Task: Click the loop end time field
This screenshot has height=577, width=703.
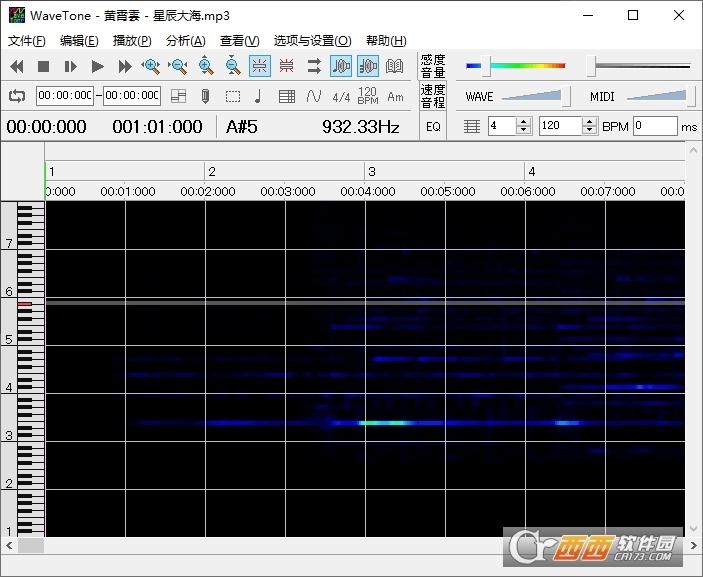Action: click(x=132, y=95)
